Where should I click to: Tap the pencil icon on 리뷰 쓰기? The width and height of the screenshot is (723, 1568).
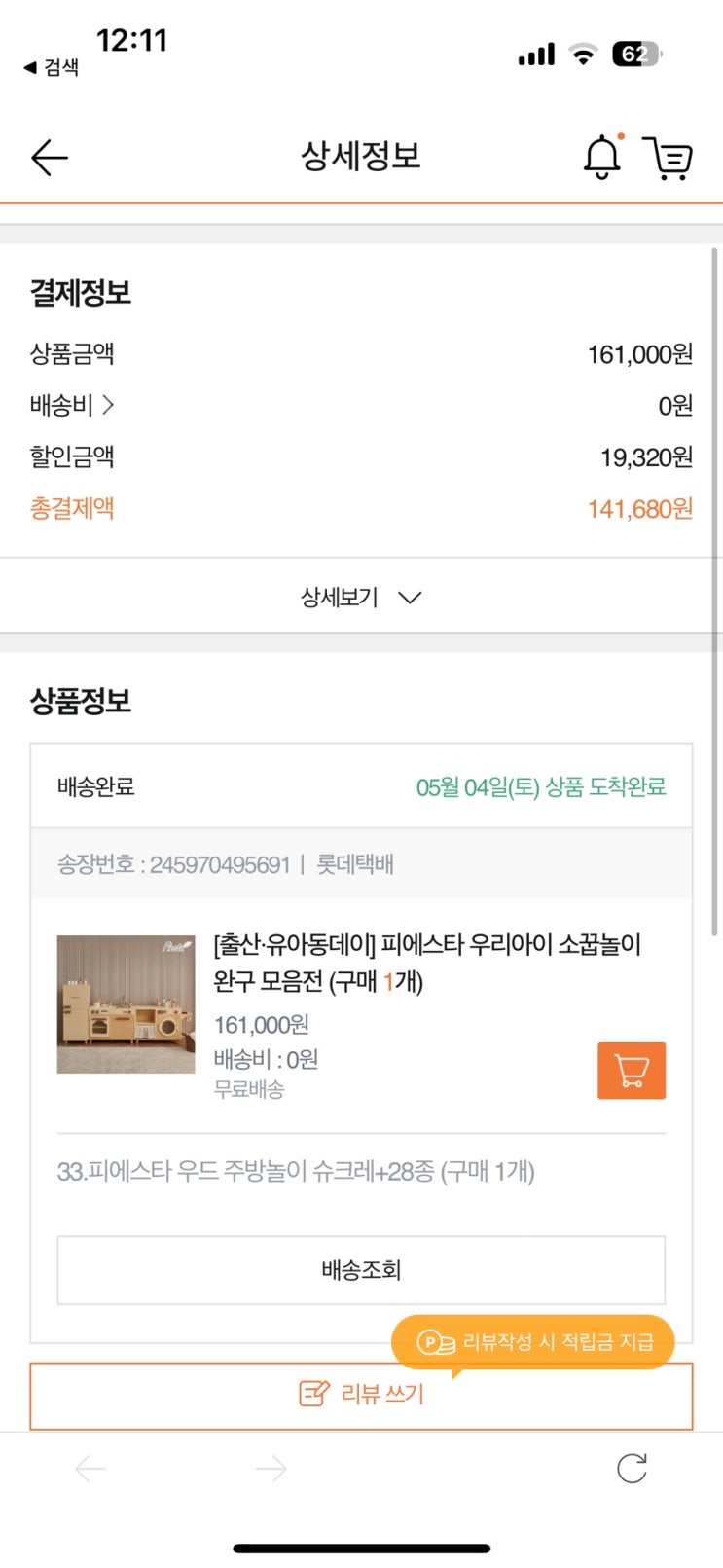313,1394
